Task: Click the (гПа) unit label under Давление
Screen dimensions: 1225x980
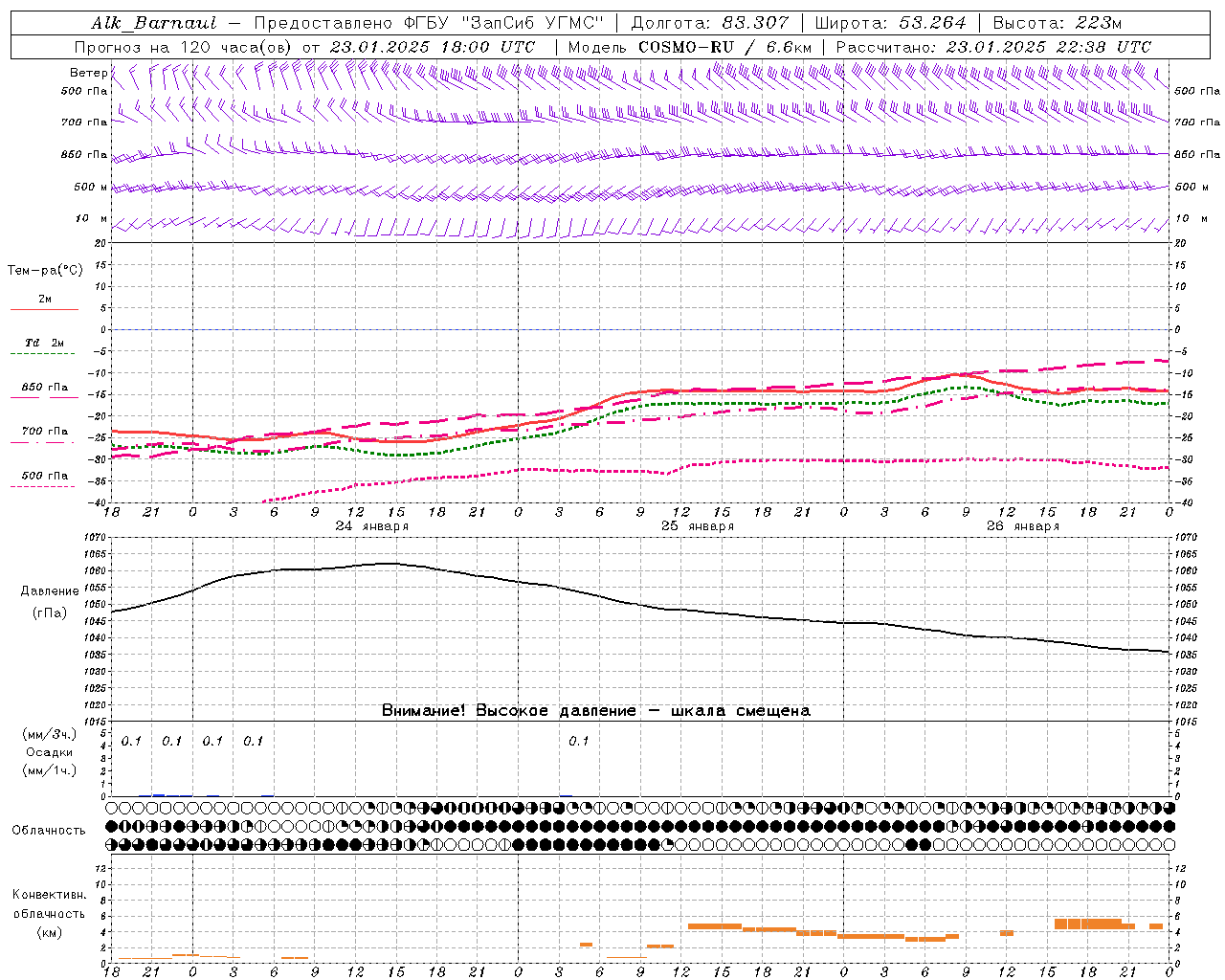Action: point(50,613)
